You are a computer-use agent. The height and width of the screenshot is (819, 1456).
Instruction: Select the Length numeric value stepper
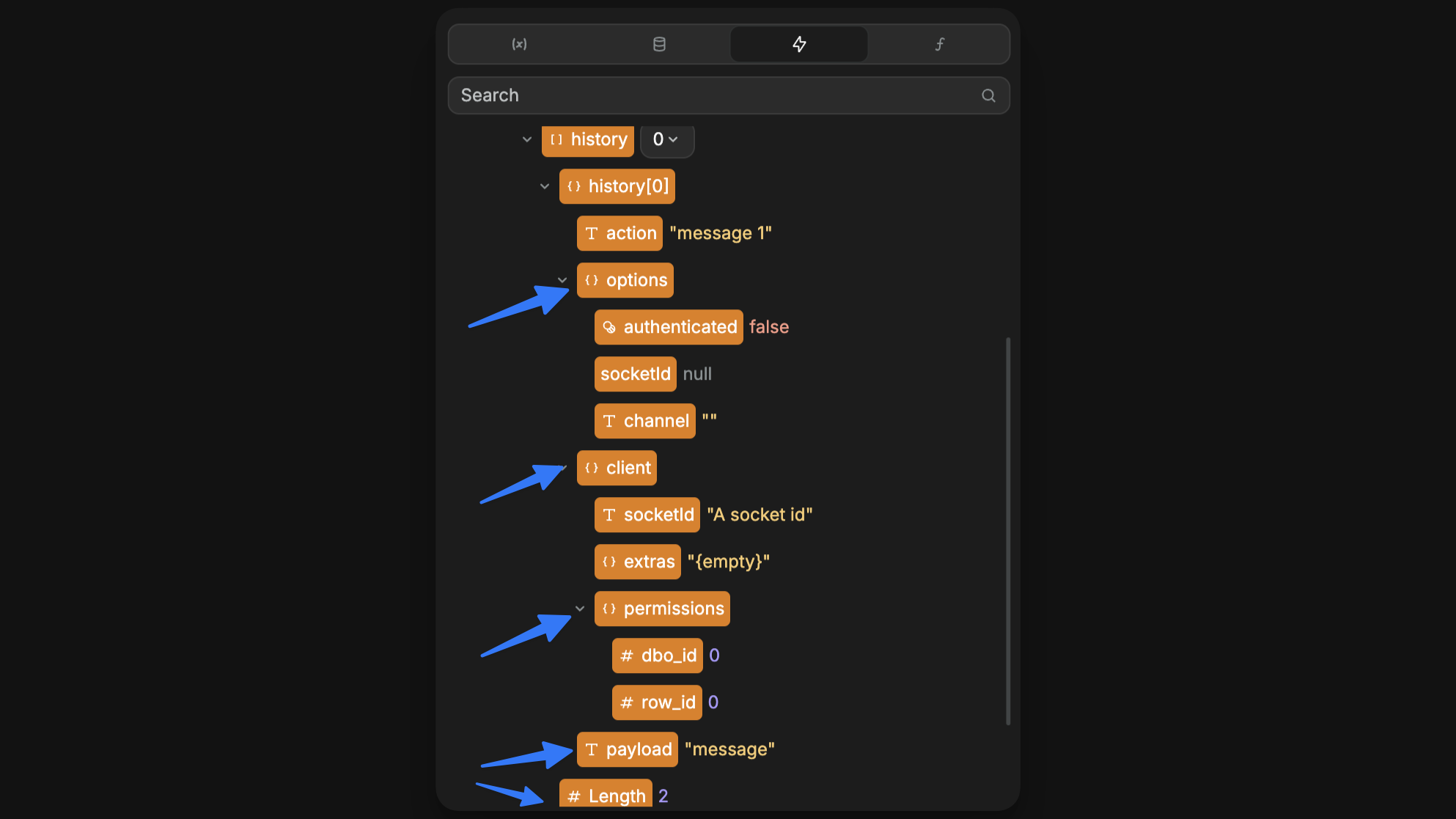coord(662,796)
